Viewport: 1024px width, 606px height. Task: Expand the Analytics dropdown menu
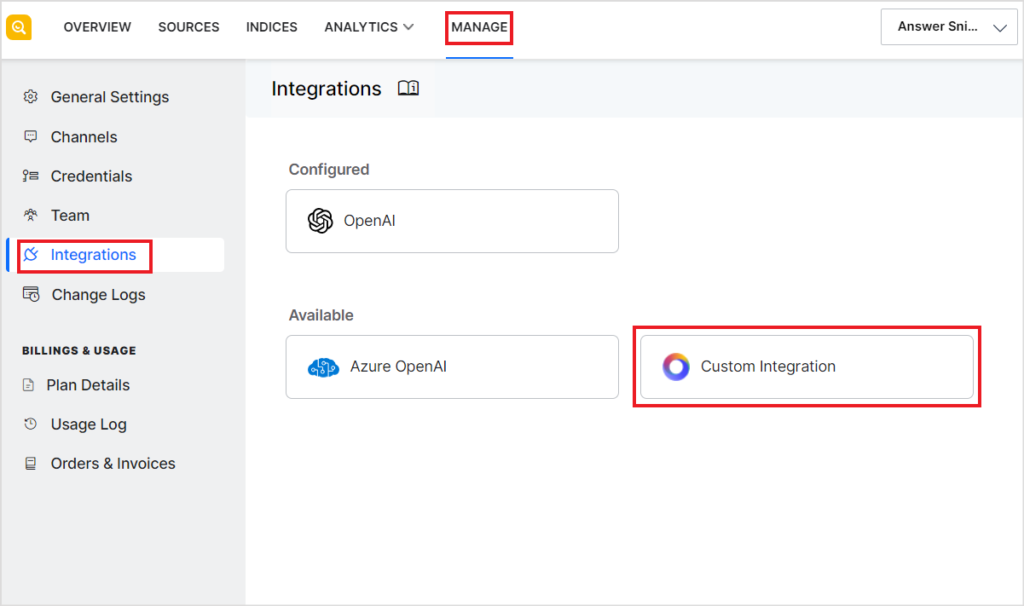pyautogui.click(x=368, y=27)
